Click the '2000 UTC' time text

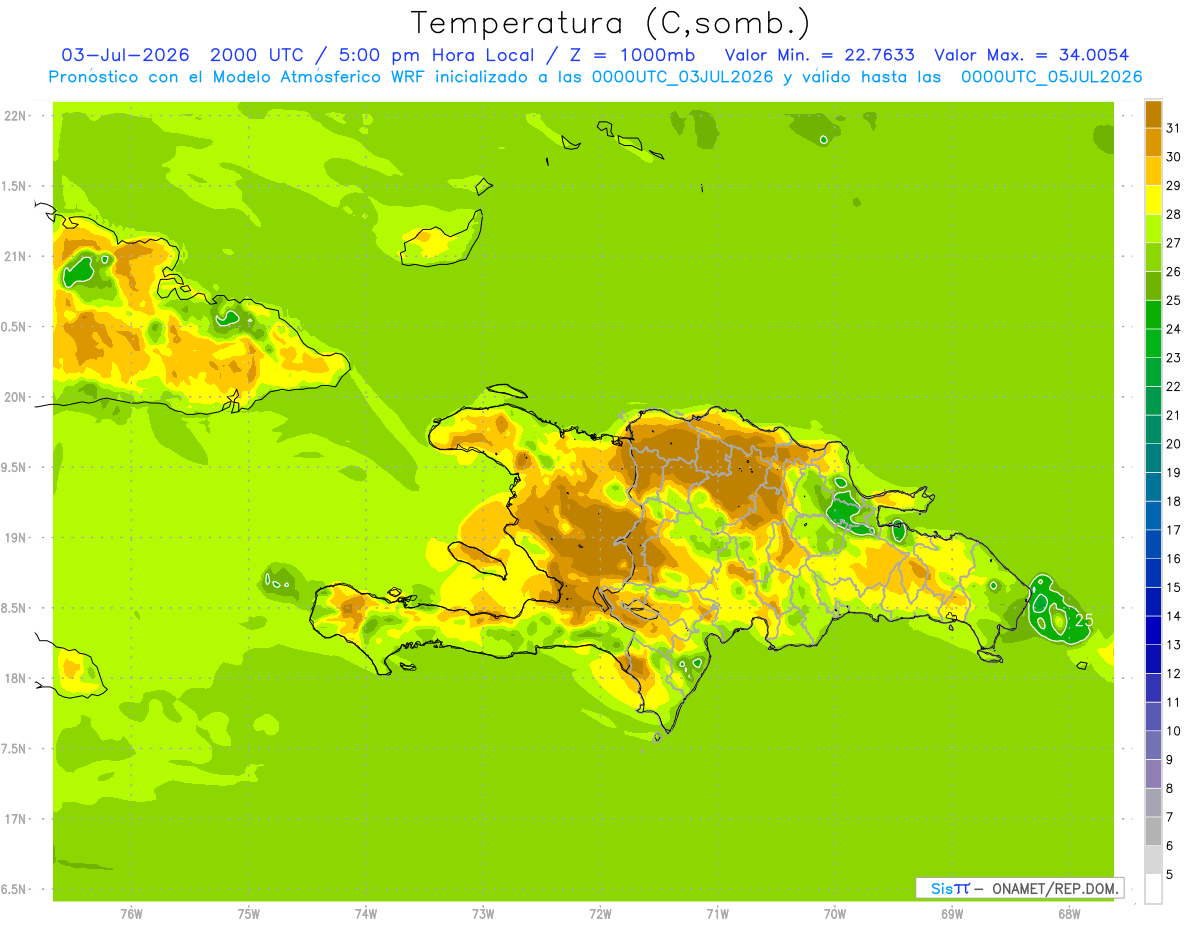point(257,55)
